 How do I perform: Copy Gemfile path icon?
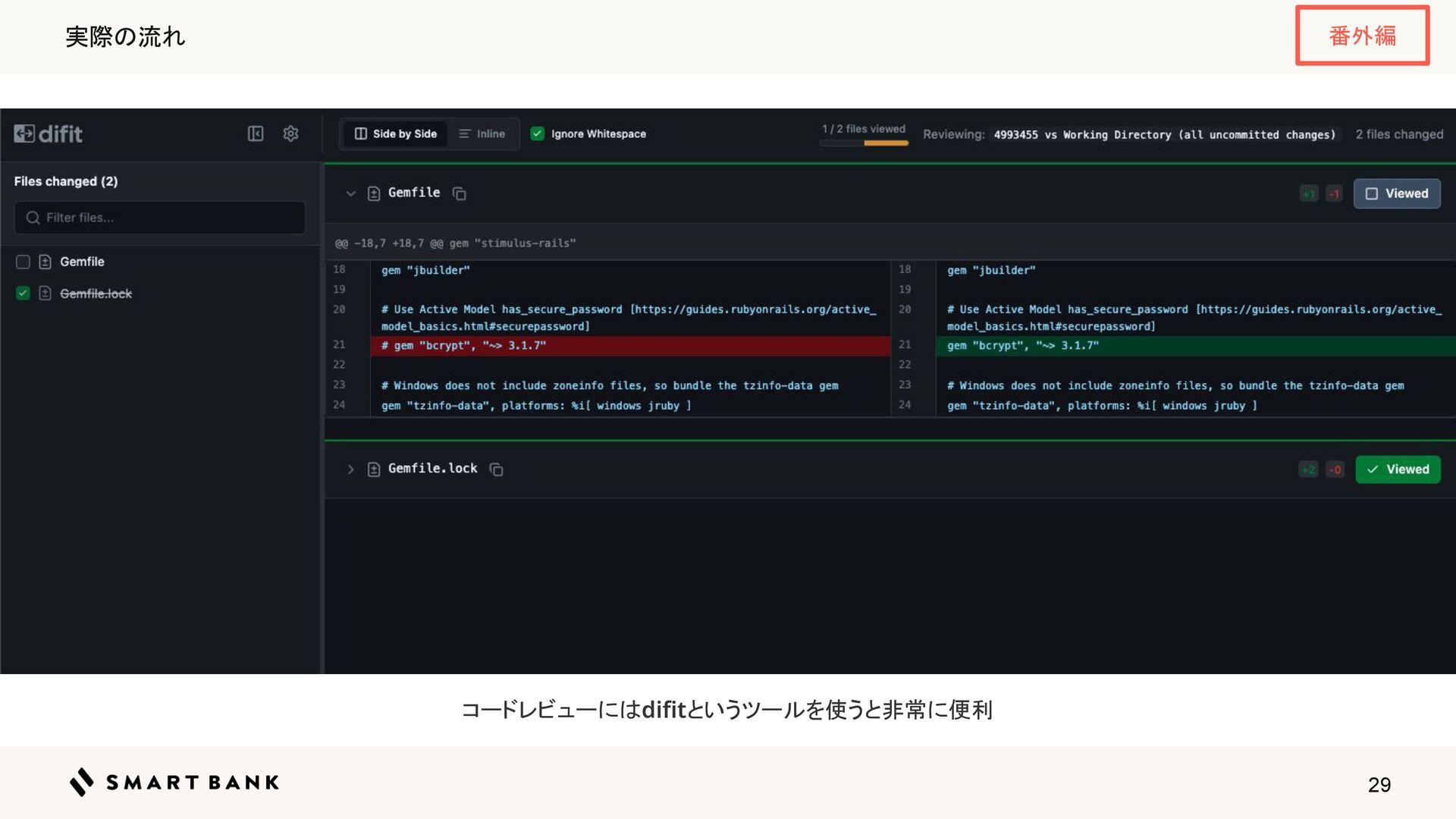459,193
